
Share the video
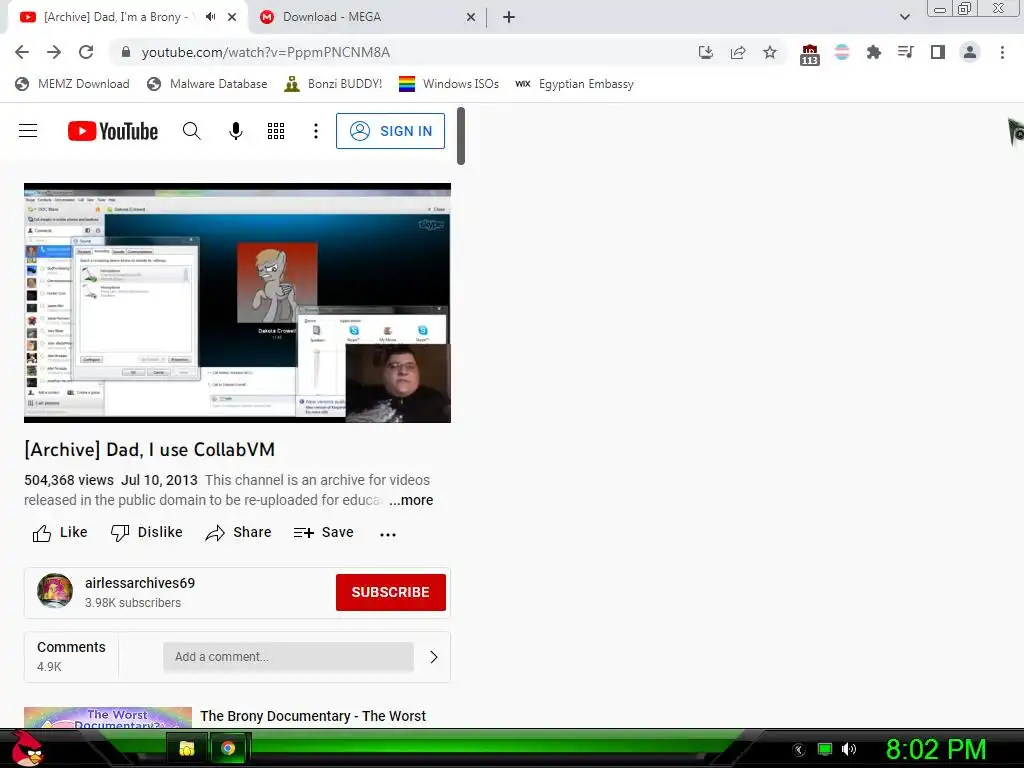pos(238,533)
